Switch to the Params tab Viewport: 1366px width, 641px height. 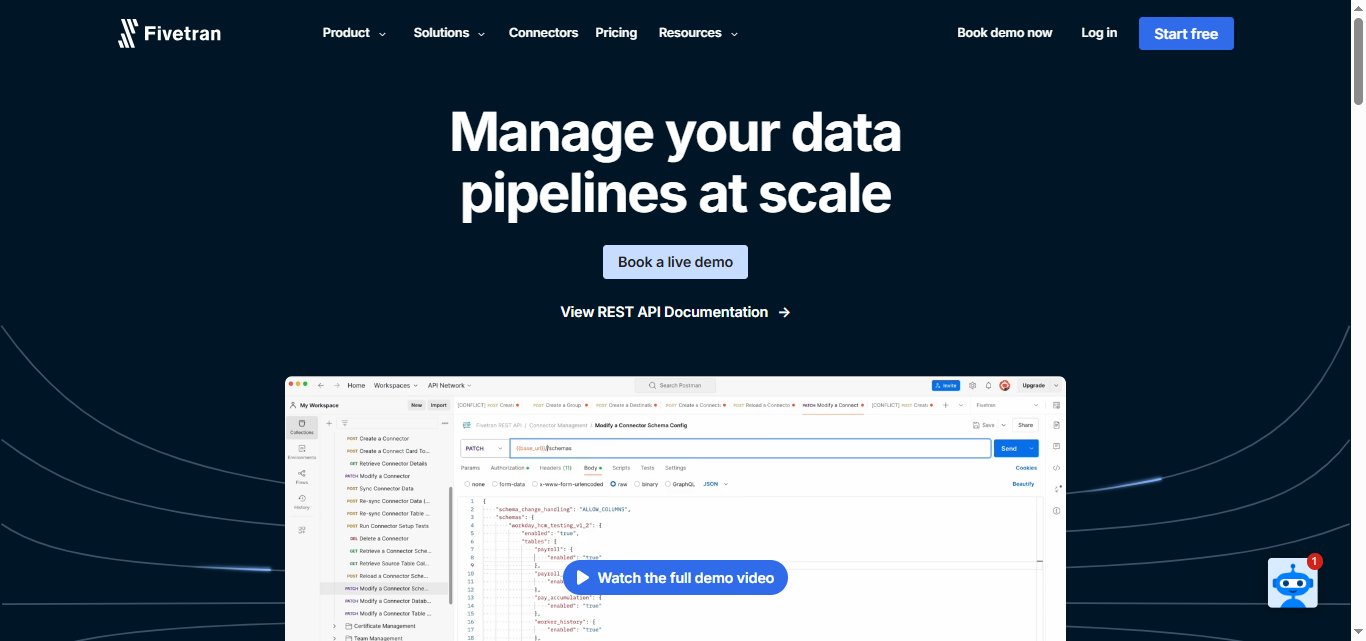point(470,468)
